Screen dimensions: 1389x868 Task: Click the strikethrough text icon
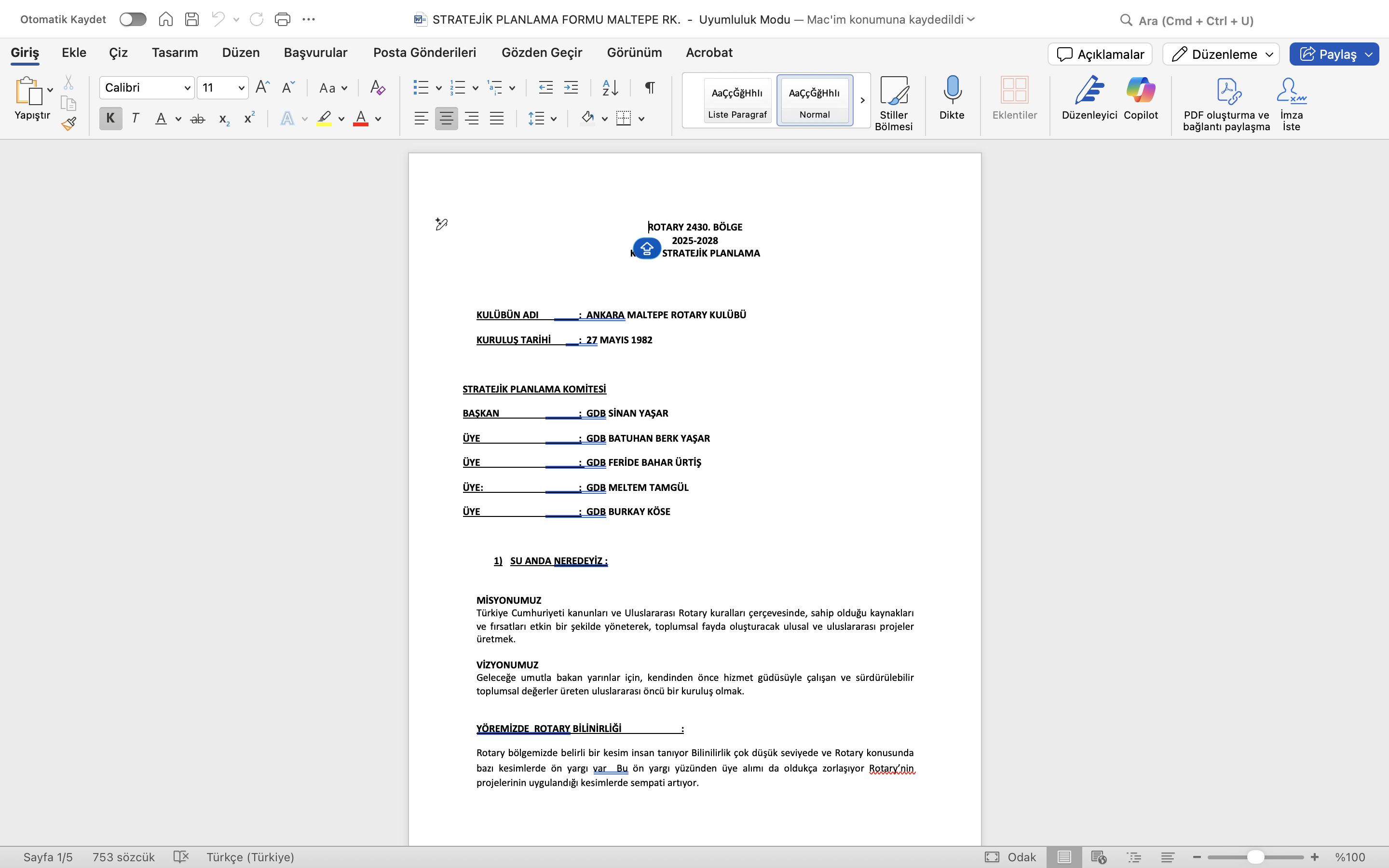click(x=197, y=119)
